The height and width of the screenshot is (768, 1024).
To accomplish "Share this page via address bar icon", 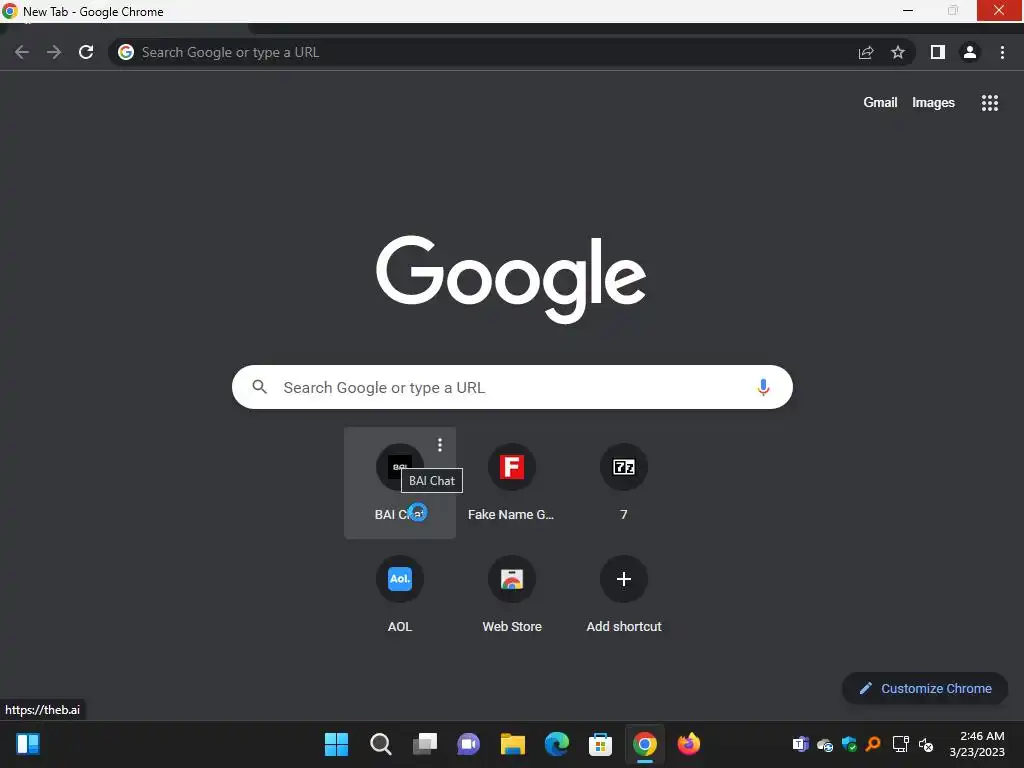I will coord(866,52).
